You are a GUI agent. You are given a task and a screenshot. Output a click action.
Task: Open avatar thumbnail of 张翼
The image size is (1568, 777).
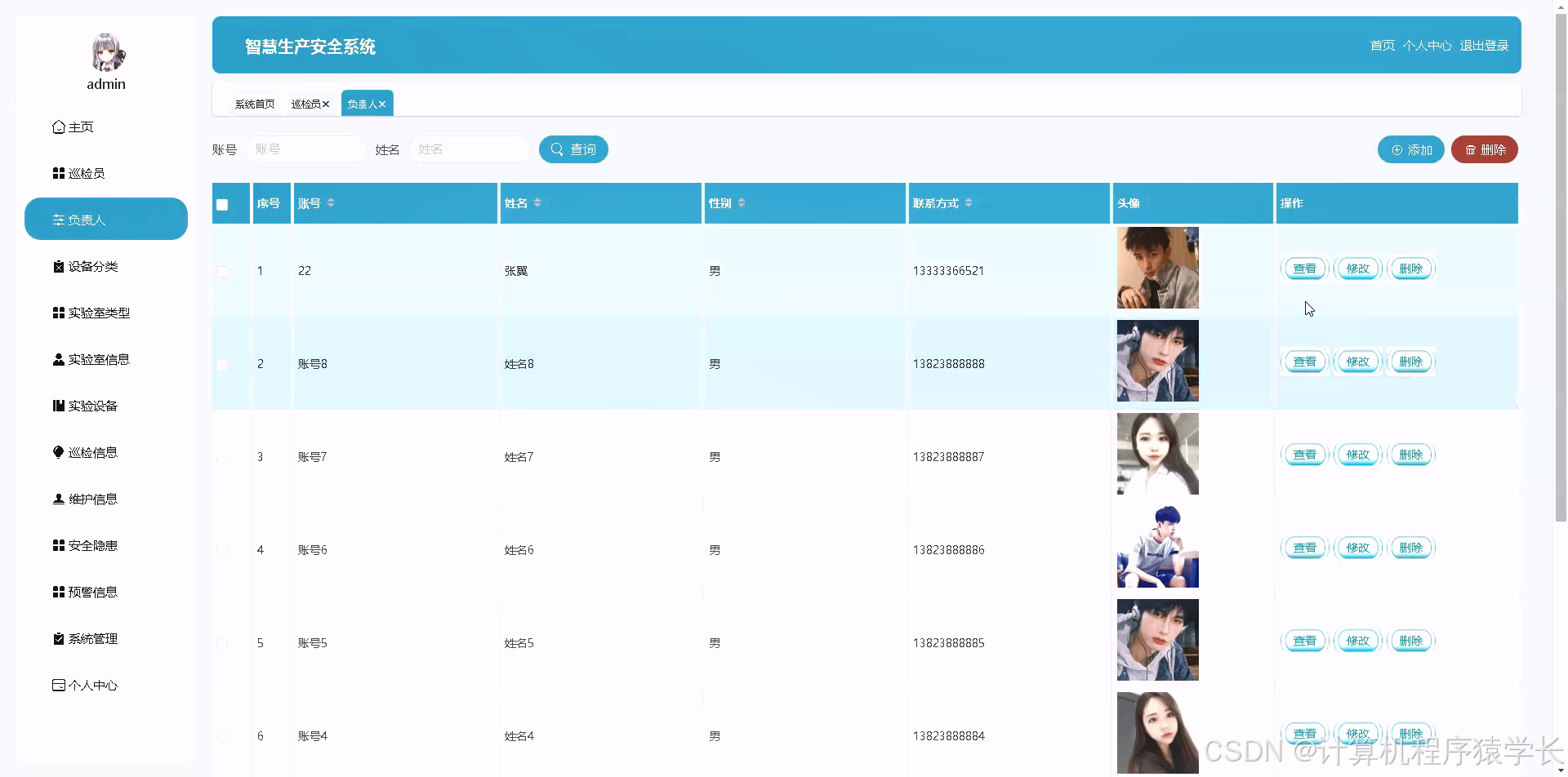pyautogui.click(x=1157, y=268)
